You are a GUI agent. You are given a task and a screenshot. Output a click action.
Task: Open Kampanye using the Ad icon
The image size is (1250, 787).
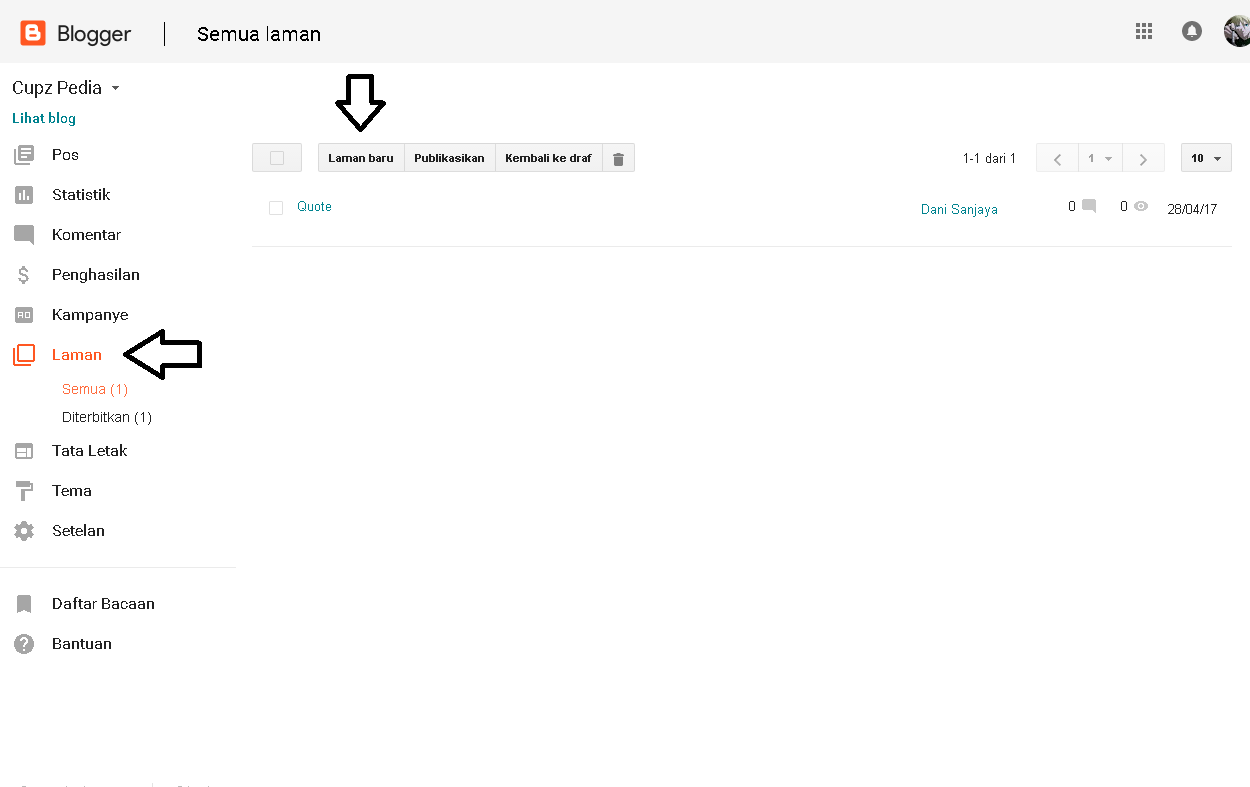coord(23,314)
